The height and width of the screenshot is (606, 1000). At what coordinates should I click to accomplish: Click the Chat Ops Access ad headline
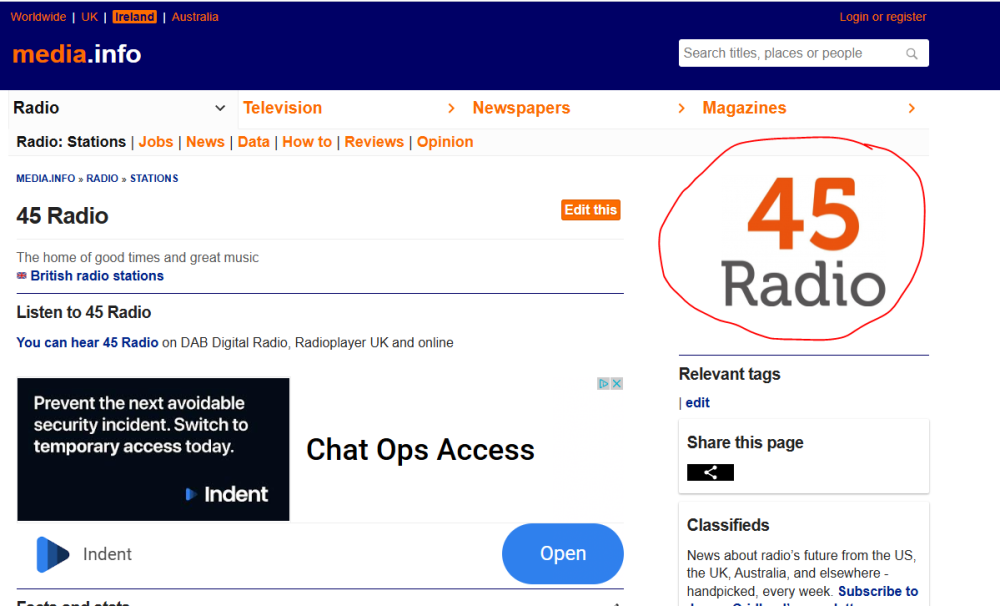(x=420, y=450)
